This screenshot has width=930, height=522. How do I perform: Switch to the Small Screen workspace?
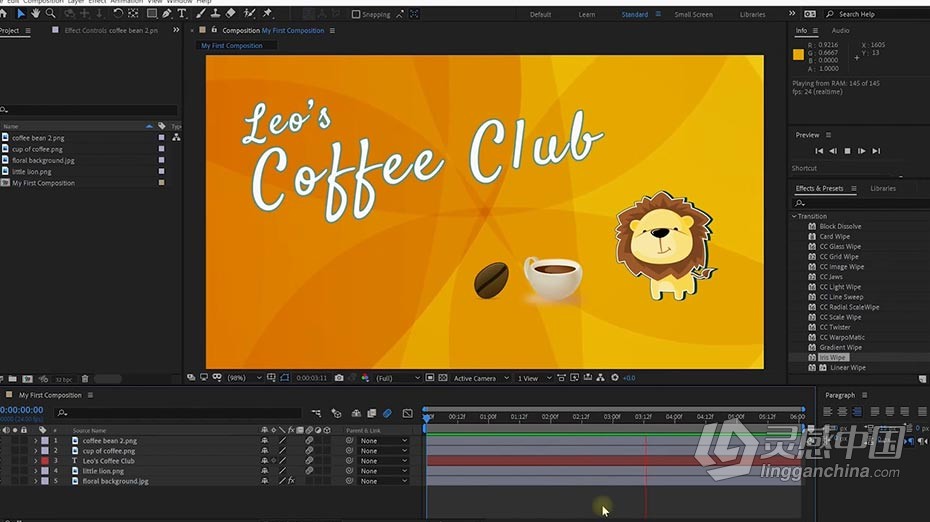(693, 14)
